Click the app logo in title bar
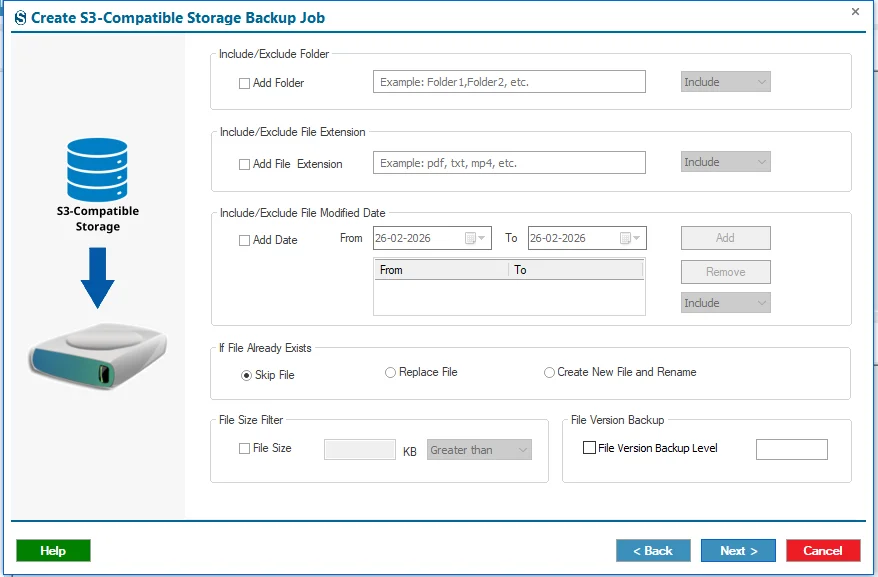878x577 pixels. 20,18
